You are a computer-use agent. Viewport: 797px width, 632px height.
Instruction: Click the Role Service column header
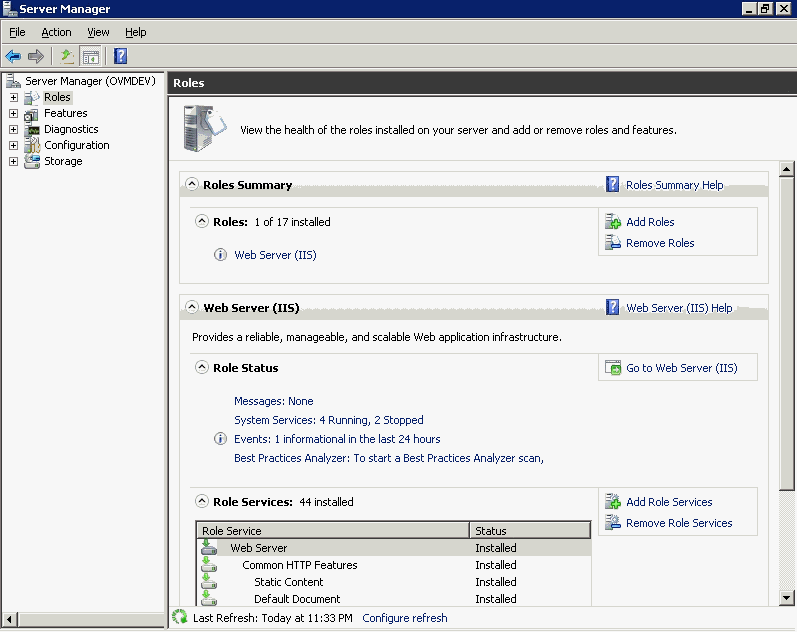click(333, 530)
